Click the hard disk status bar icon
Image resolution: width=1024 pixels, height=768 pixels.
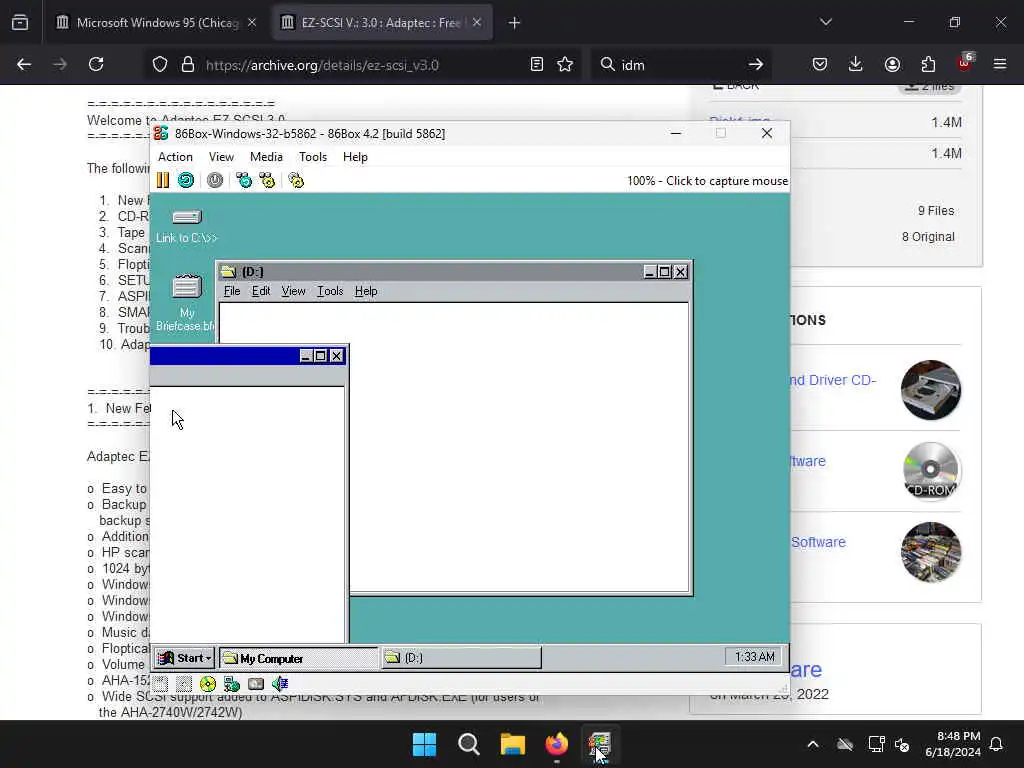[x=256, y=684]
